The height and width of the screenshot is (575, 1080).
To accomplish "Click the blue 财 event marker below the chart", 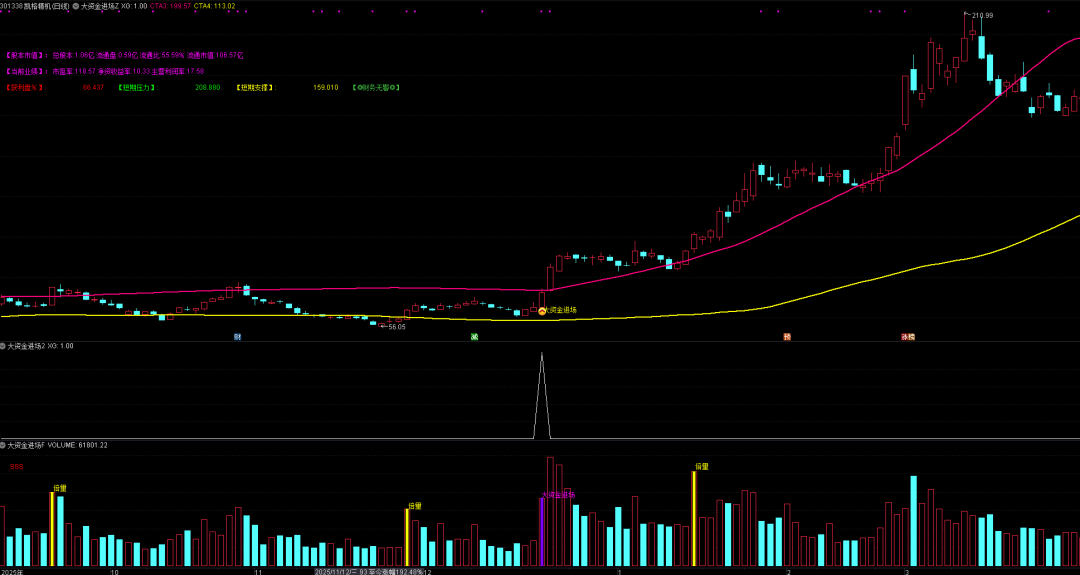I will point(237,337).
